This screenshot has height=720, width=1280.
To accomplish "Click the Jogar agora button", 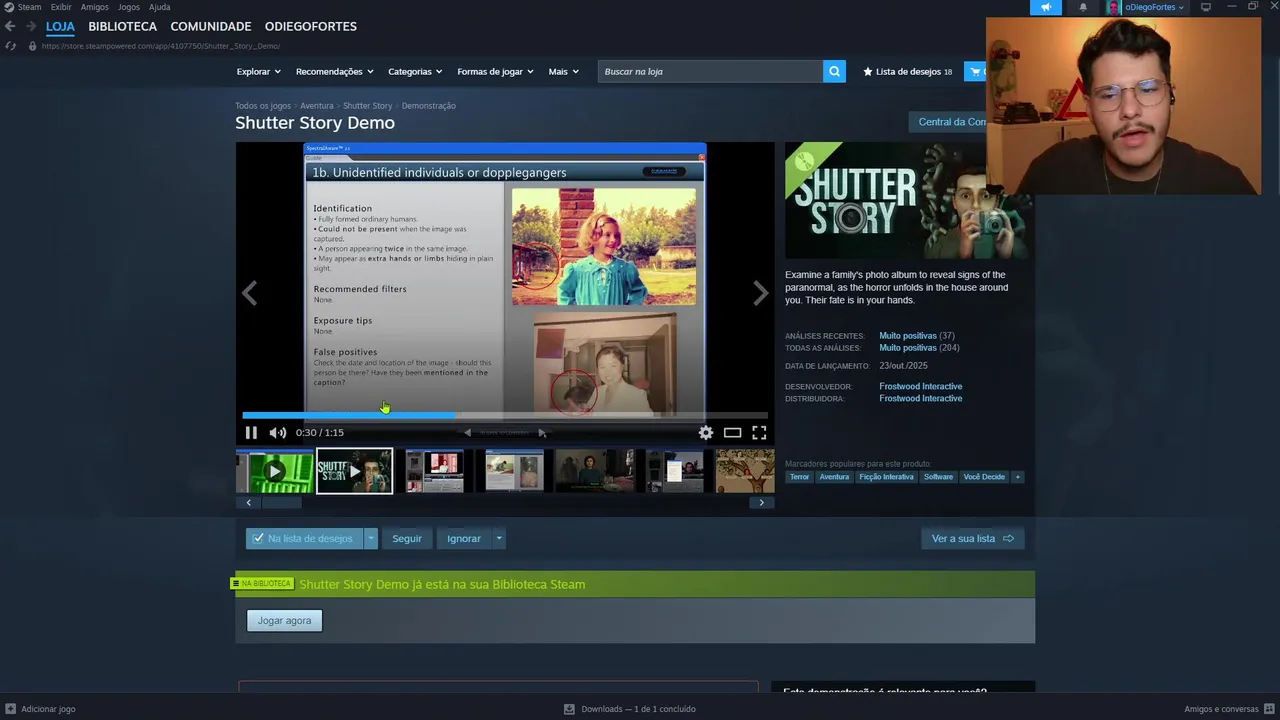I will (285, 621).
